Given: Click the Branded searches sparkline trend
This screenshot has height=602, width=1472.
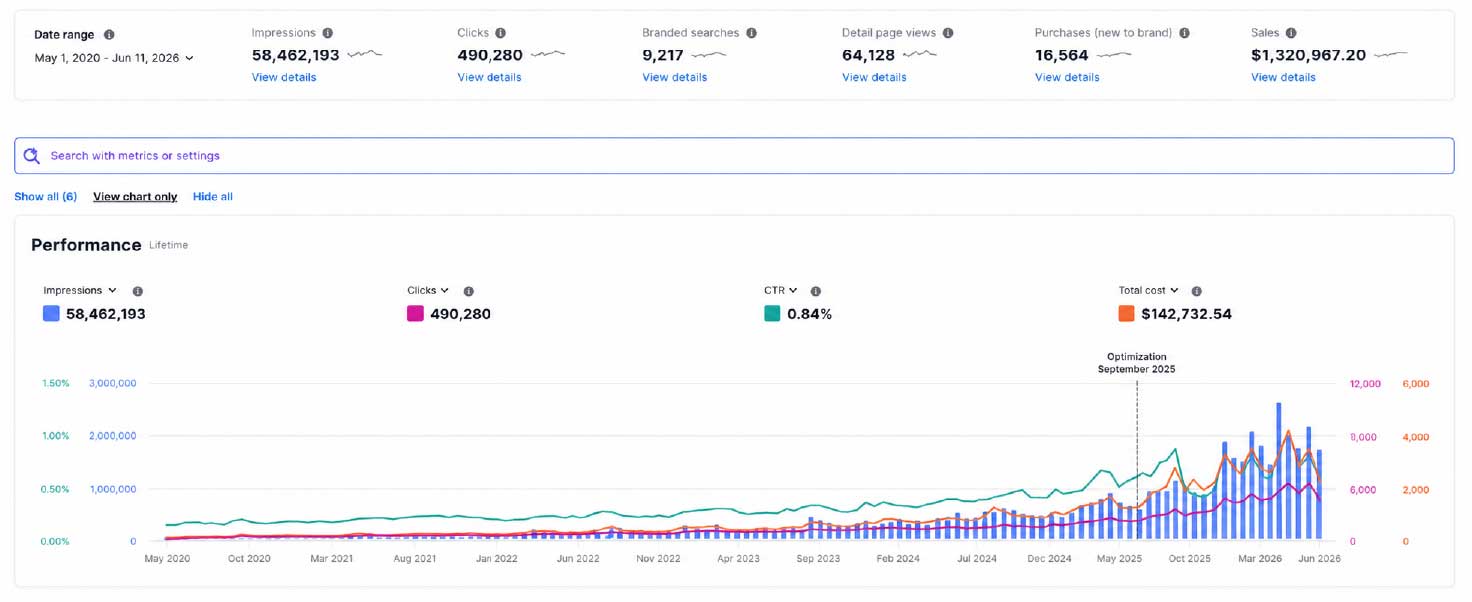Looking at the screenshot, I should pyautogui.click(x=707, y=54).
